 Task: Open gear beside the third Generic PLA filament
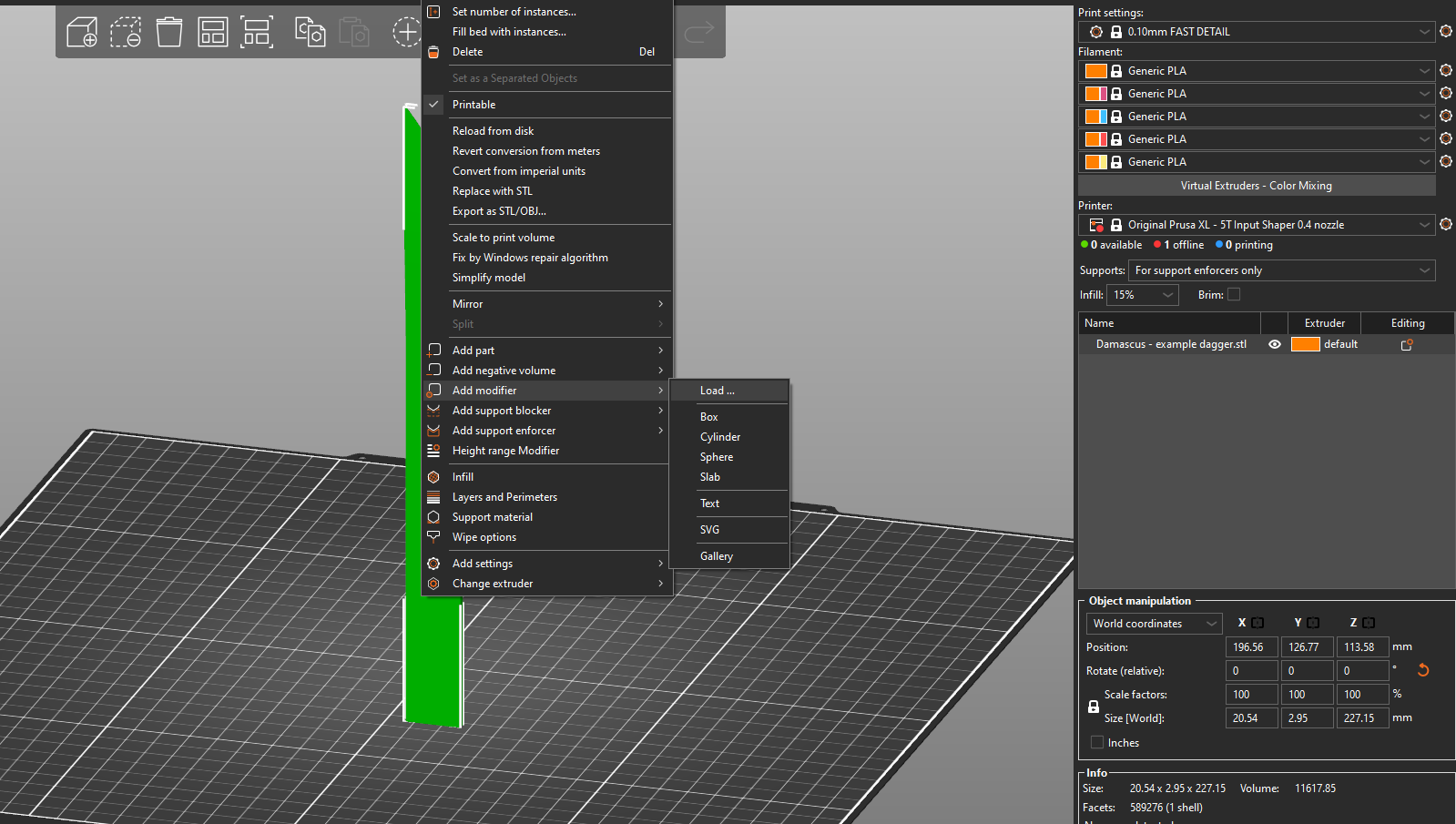click(x=1446, y=116)
